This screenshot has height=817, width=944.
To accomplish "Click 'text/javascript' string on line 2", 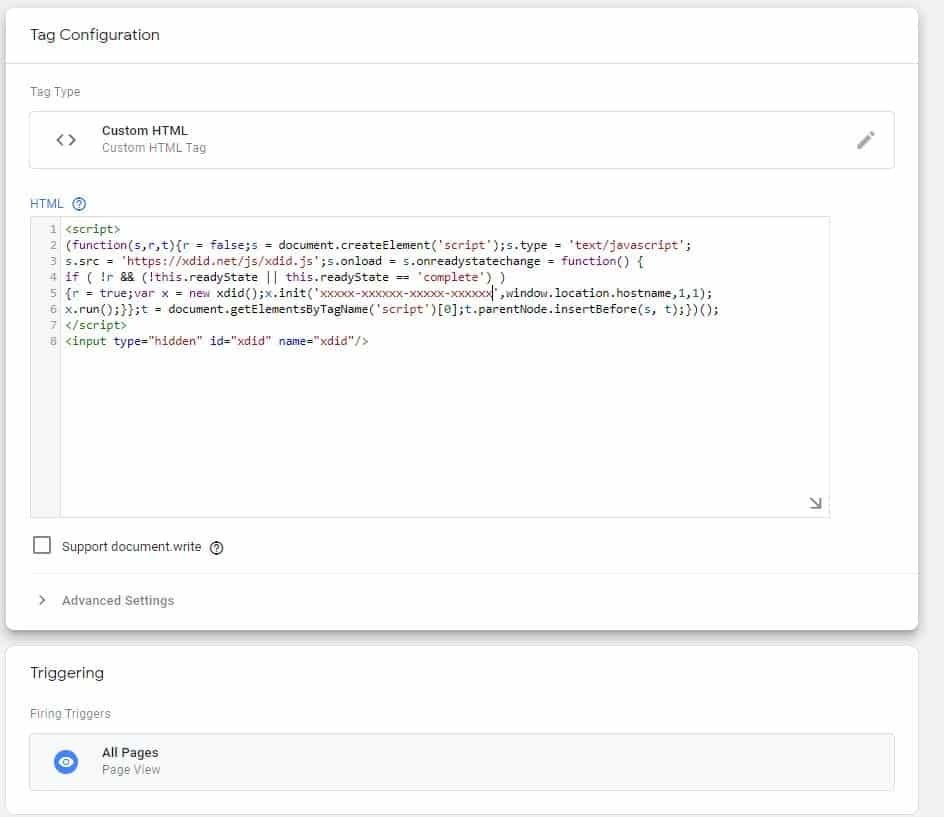I will (x=626, y=245).
